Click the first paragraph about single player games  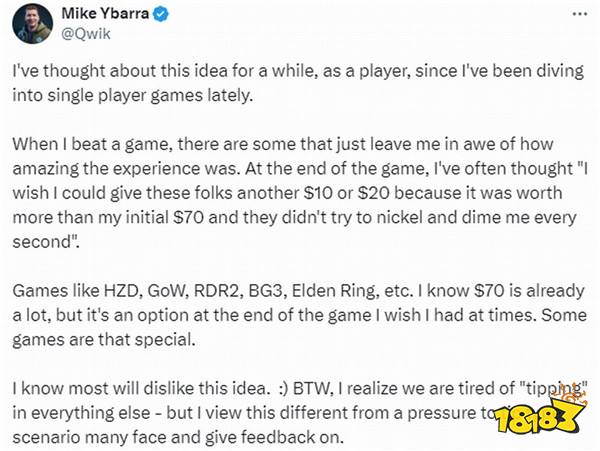[x=298, y=83]
